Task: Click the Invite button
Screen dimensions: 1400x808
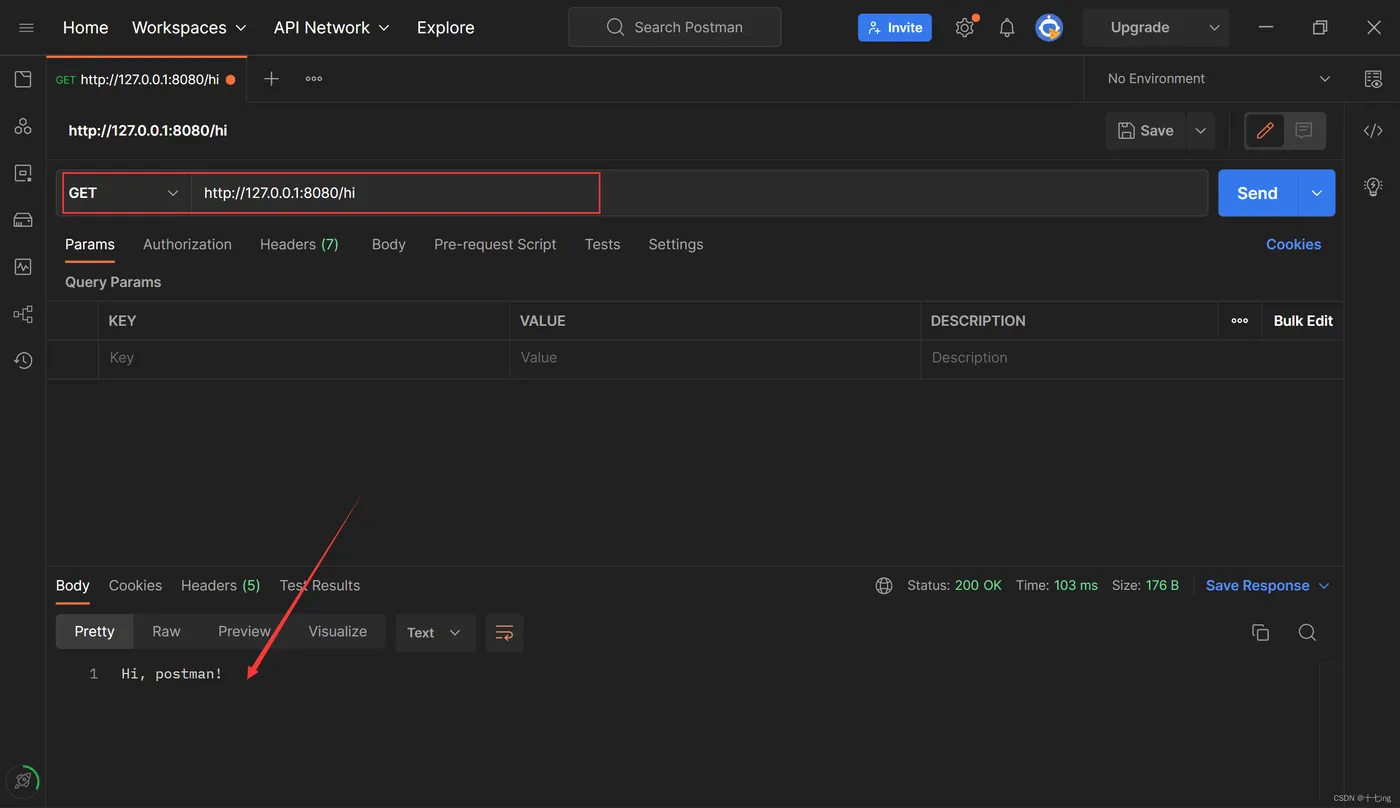Action: (895, 28)
